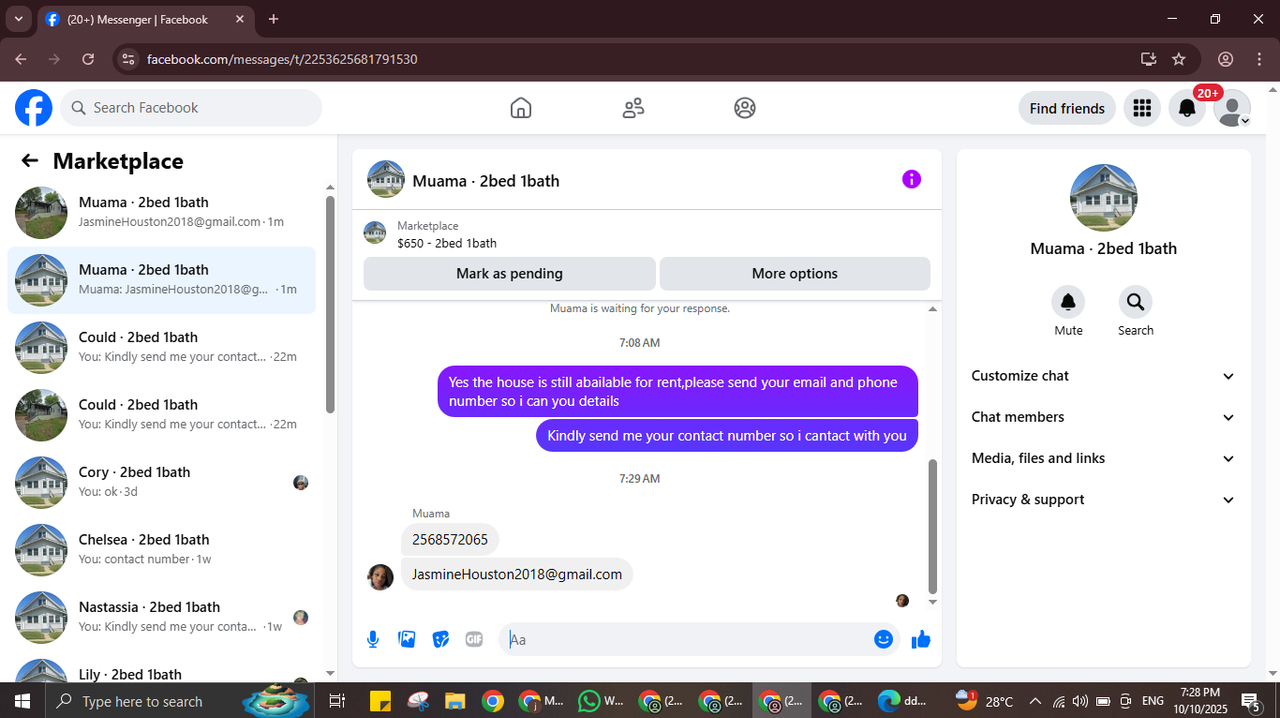Open the install app icon in address bar
Viewport: 1280px width, 718px height.
coord(1148,59)
